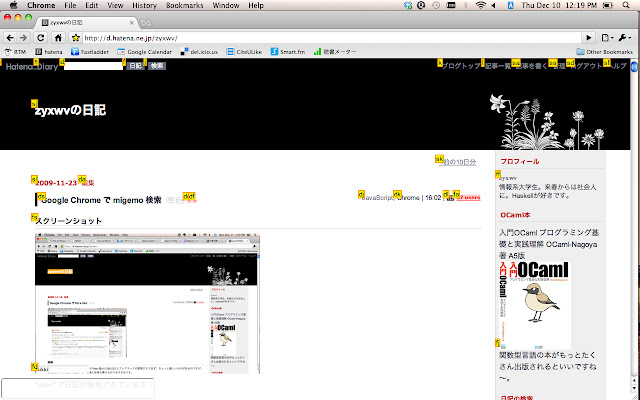Go forward with the browser forward arrow
Viewport: 640px width, 400px height.
(24, 38)
